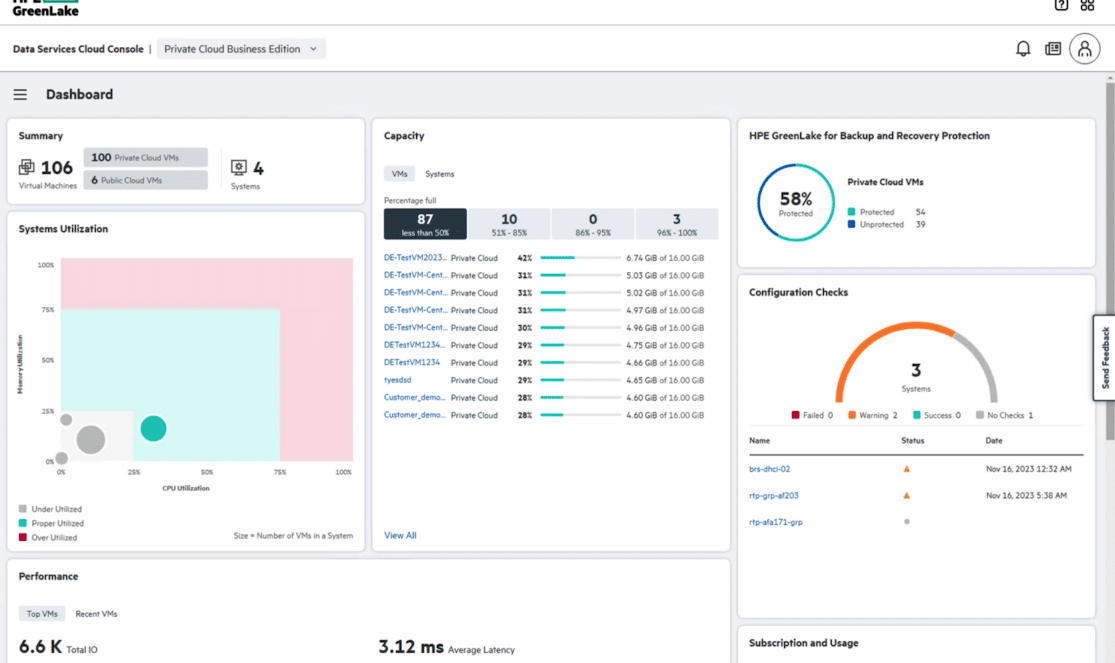The height and width of the screenshot is (663, 1115).
Task: Click the 6 Public Cloud VMs button
Action: tap(146, 180)
